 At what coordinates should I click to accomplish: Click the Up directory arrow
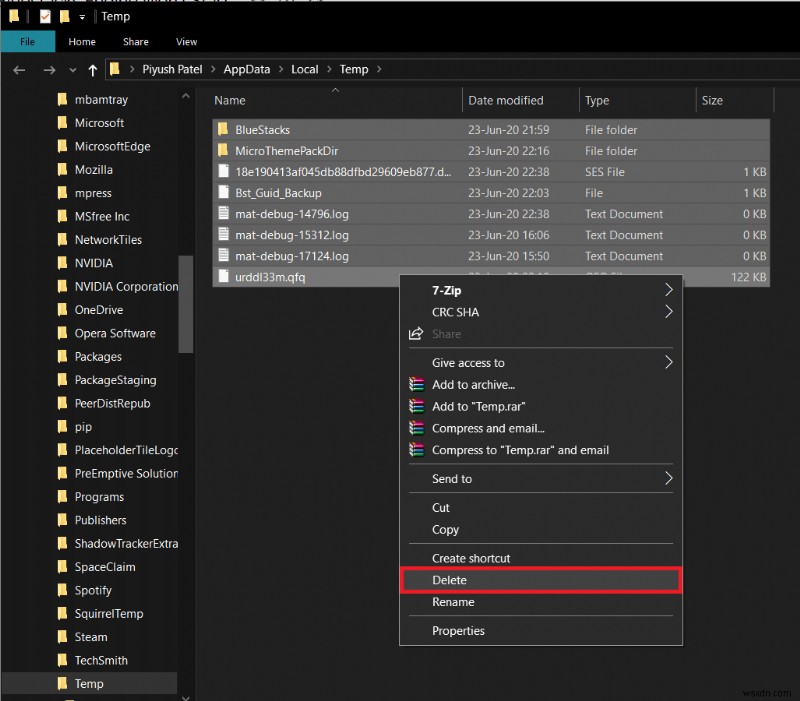coord(93,70)
